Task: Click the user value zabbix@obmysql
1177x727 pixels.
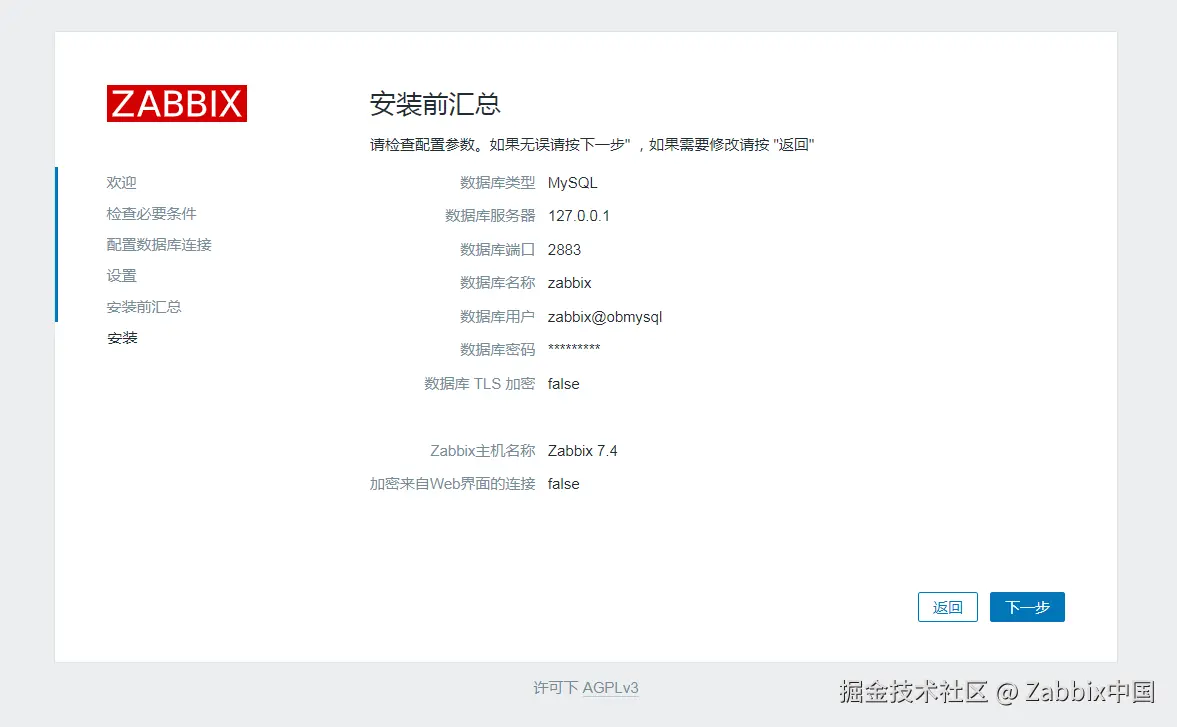Action: pos(605,317)
